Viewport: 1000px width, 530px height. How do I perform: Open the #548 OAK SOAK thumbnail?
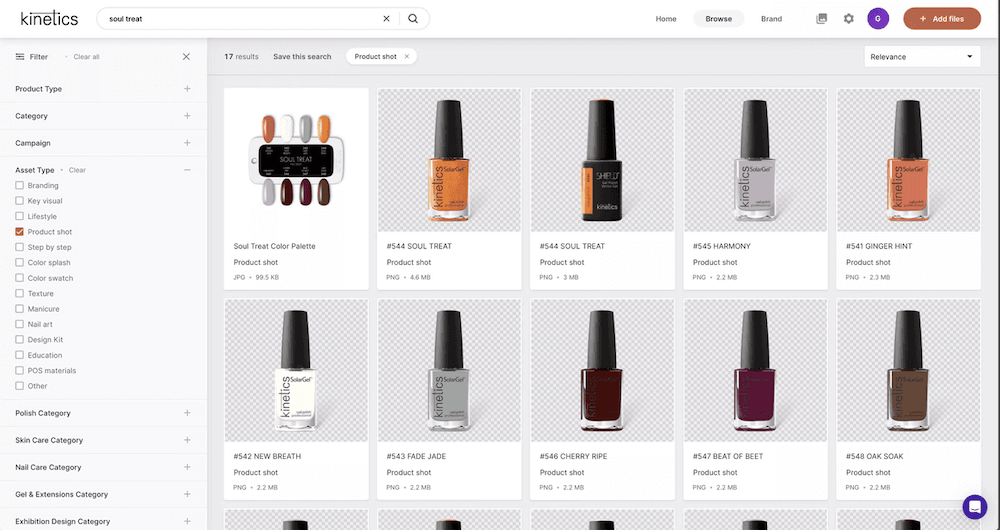[x=909, y=371]
